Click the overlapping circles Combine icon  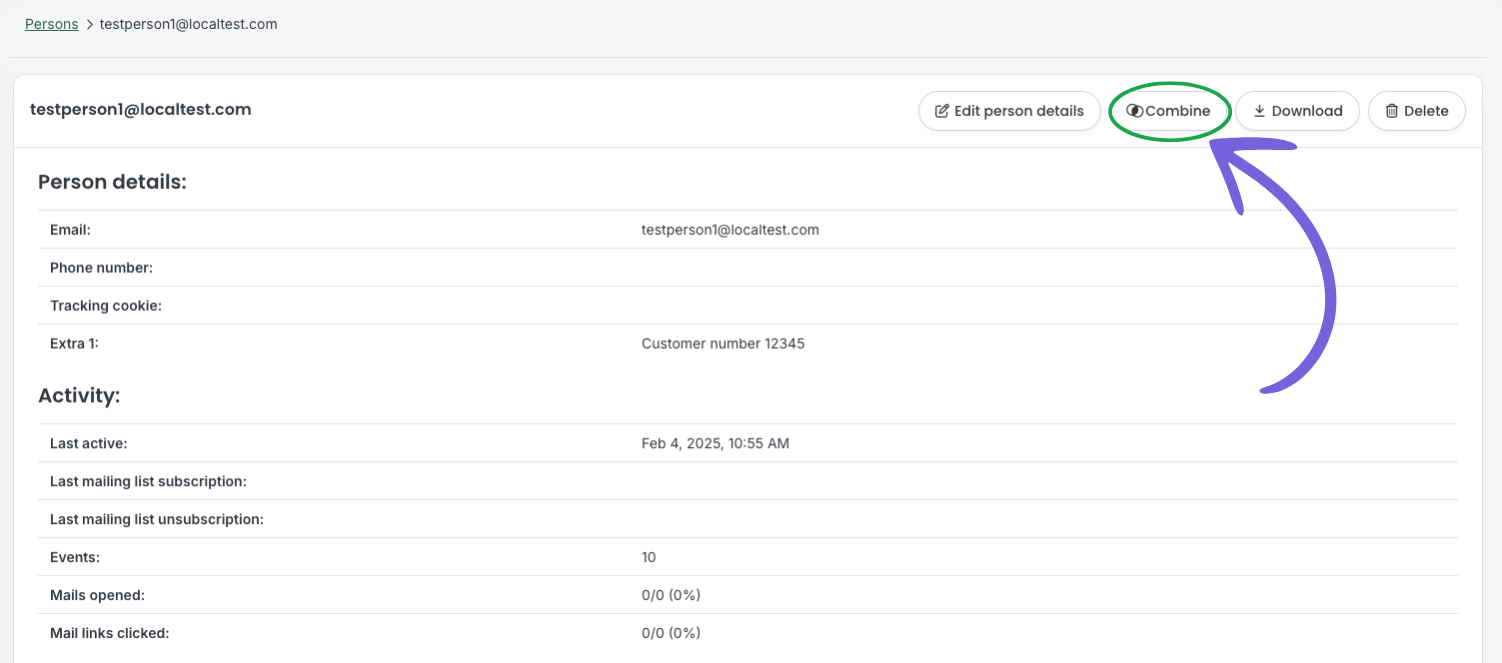coord(1134,111)
